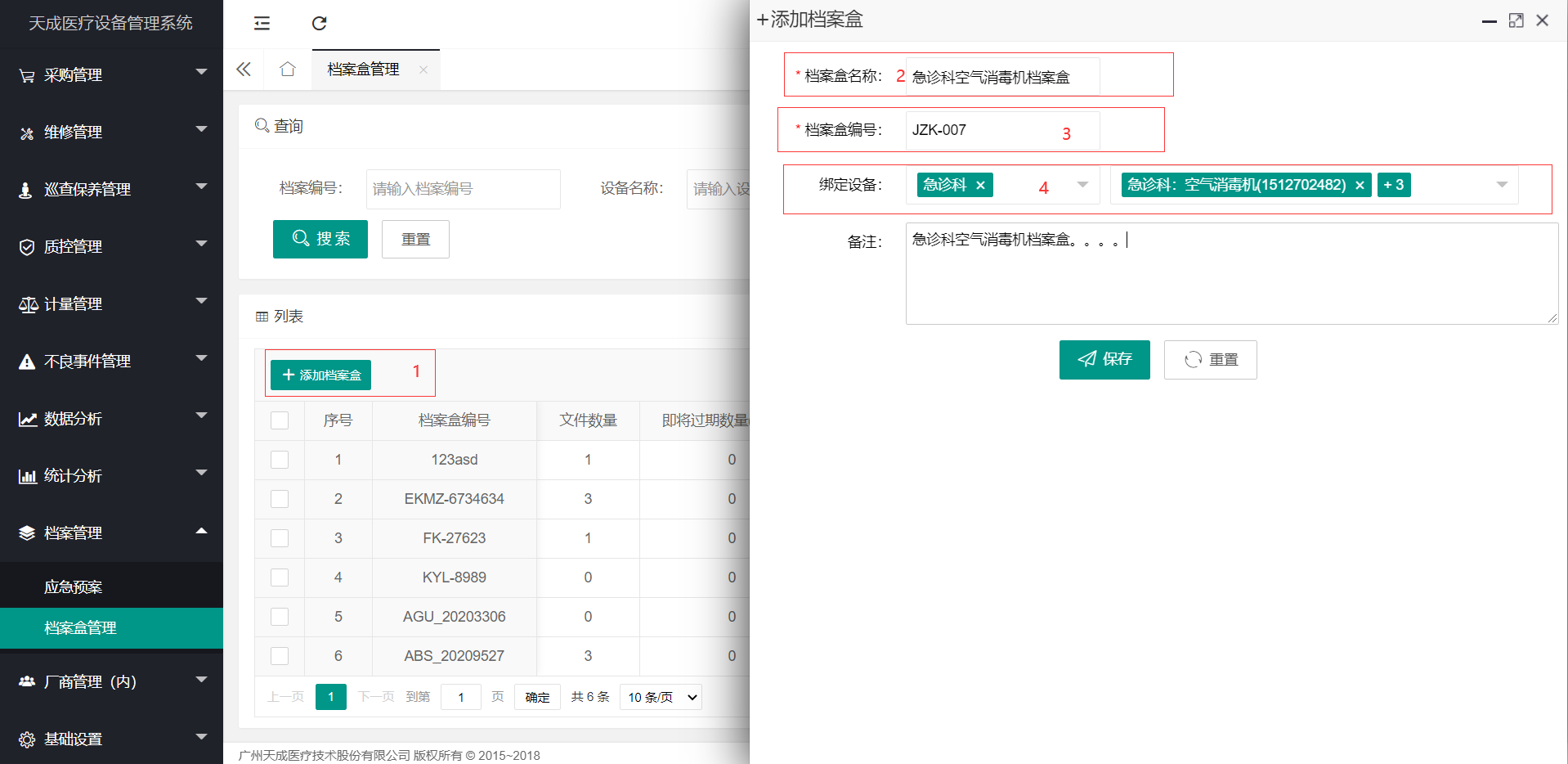Tick the select-all checkbox in table header
Image resolution: width=1568 pixels, height=764 pixels.
coord(280,420)
